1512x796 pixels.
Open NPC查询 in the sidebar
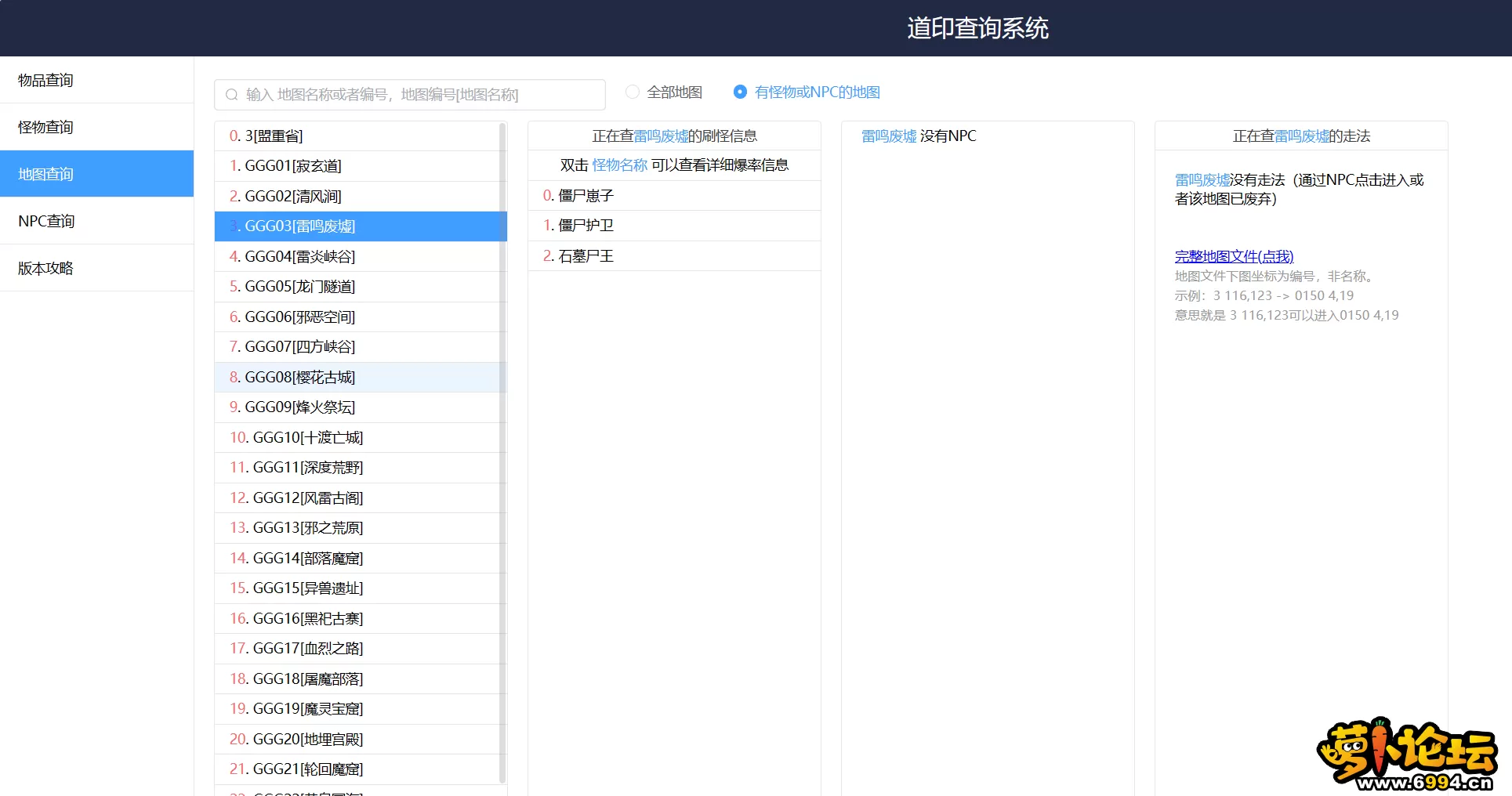click(96, 221)
